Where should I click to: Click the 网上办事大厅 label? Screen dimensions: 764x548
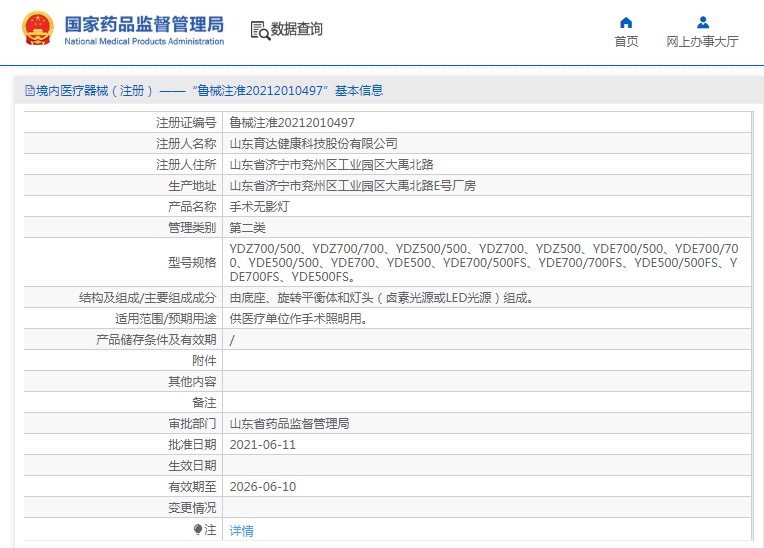pyautogui.click(x=702, y=41)
